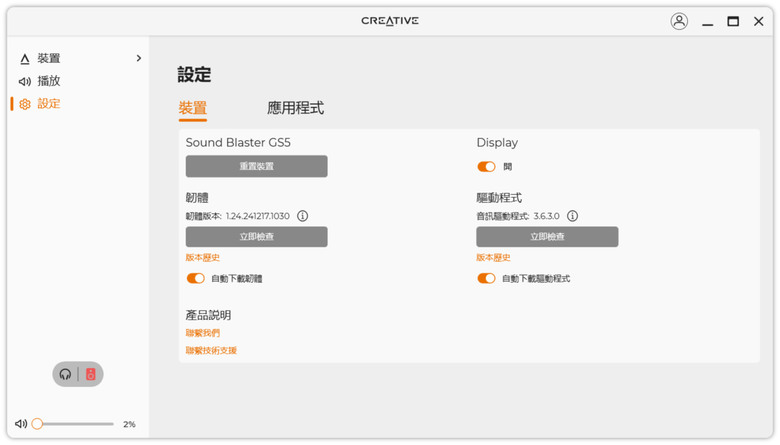This screenshot has width=780, height=445.
Task: Click the Sound Blaster GS5 label
Action: coord(238,143)
